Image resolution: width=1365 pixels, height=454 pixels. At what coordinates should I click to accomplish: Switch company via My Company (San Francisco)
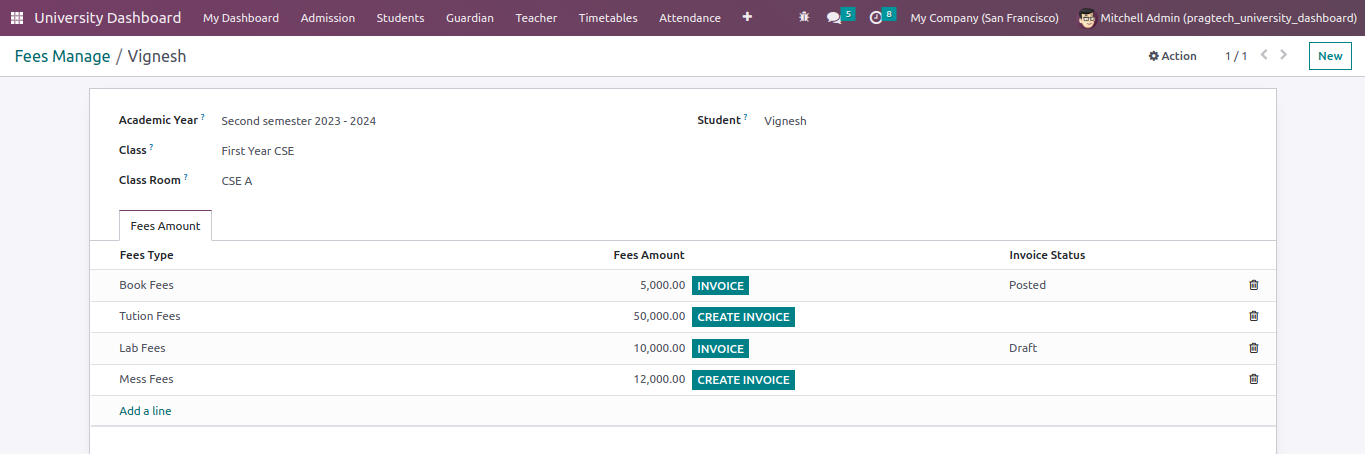984,18
